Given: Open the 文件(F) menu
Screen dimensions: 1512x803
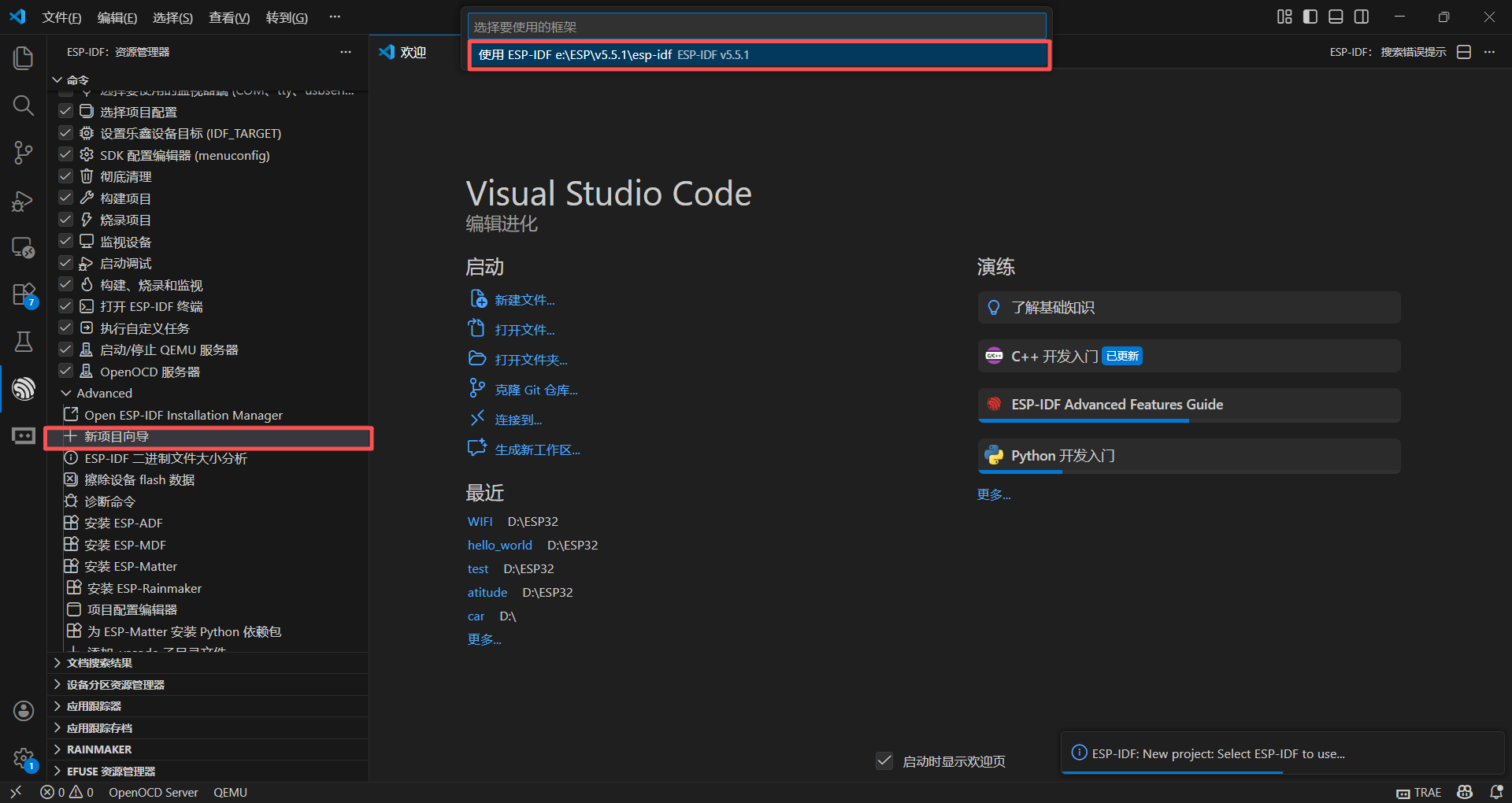Looking at the screenshot, I should pyautogui.click(x=61, y=17).
